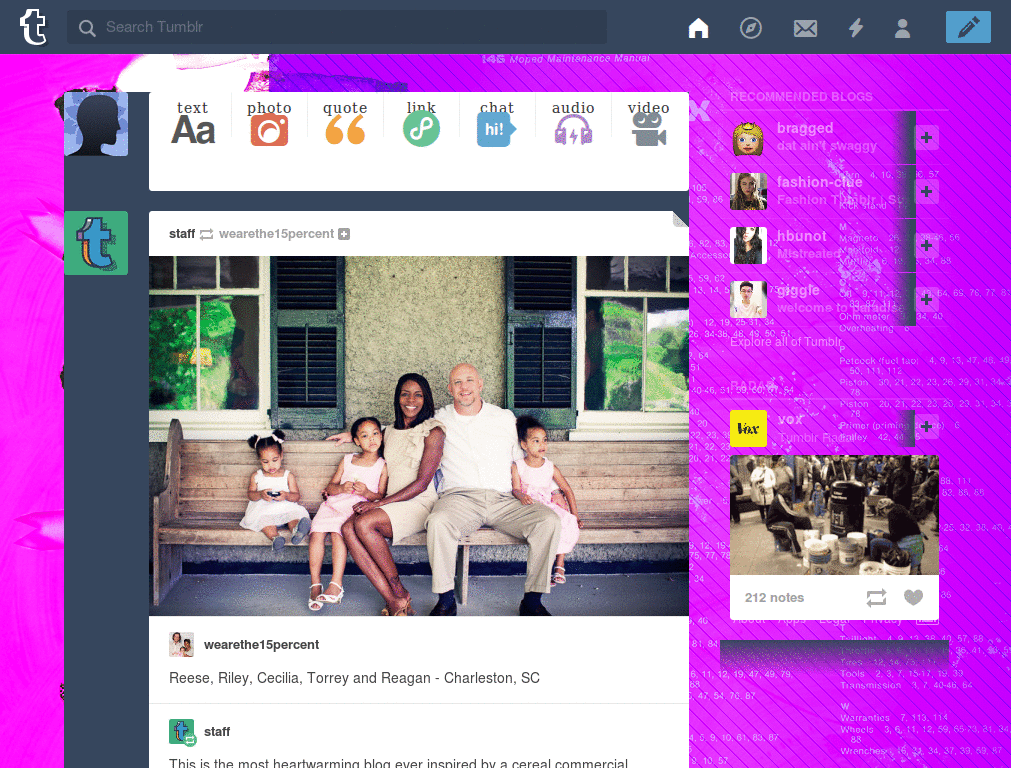Image resolution: width=1024 pixels, height=768 pixels.
Task: Create a new chat post
Action: point(496,123)
